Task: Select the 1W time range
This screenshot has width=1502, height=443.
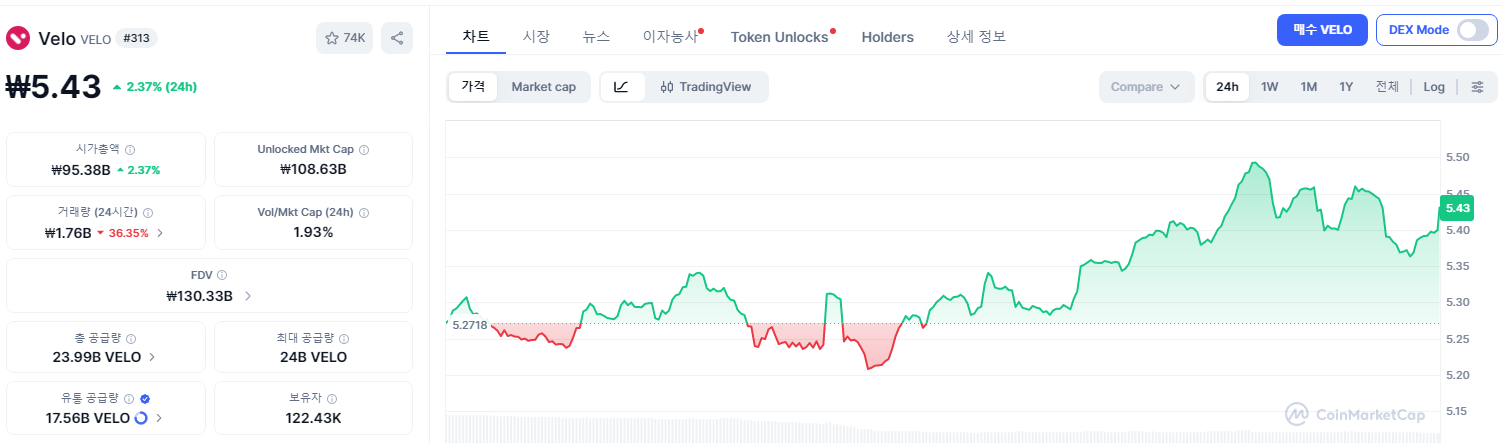Action: (x=1269, y=87)
